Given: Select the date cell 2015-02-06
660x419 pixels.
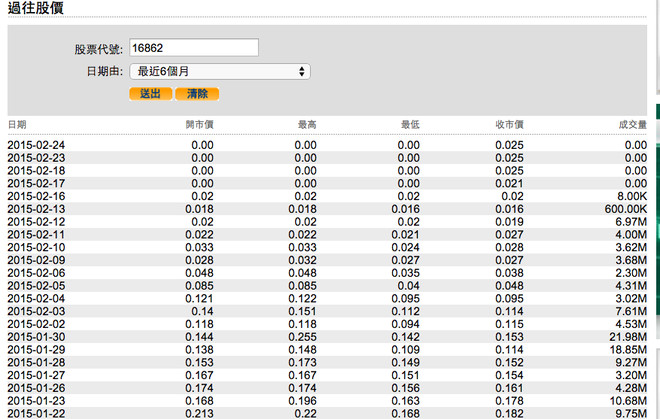Looking at the screenshot, I should click(x=36, y=273).
